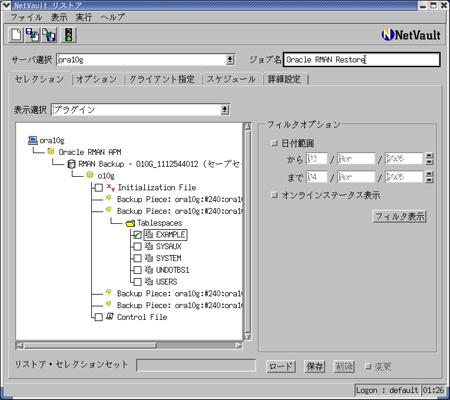This screenshot has height=400, width=450.
Task: Click the Initialization File red icon
Action: tap(110, 187)
